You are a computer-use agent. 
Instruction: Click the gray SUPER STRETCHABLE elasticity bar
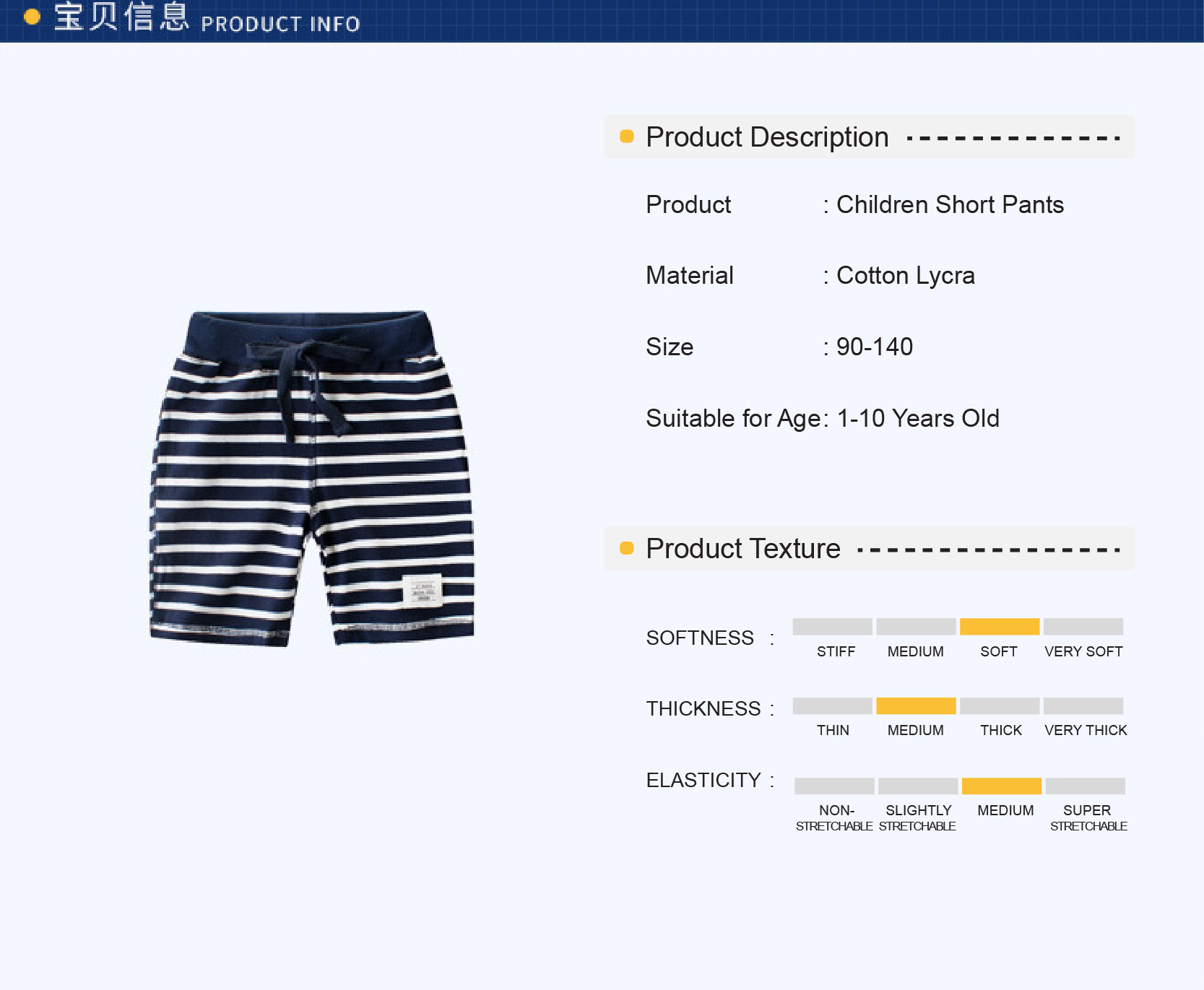(x=1086, y=786)
